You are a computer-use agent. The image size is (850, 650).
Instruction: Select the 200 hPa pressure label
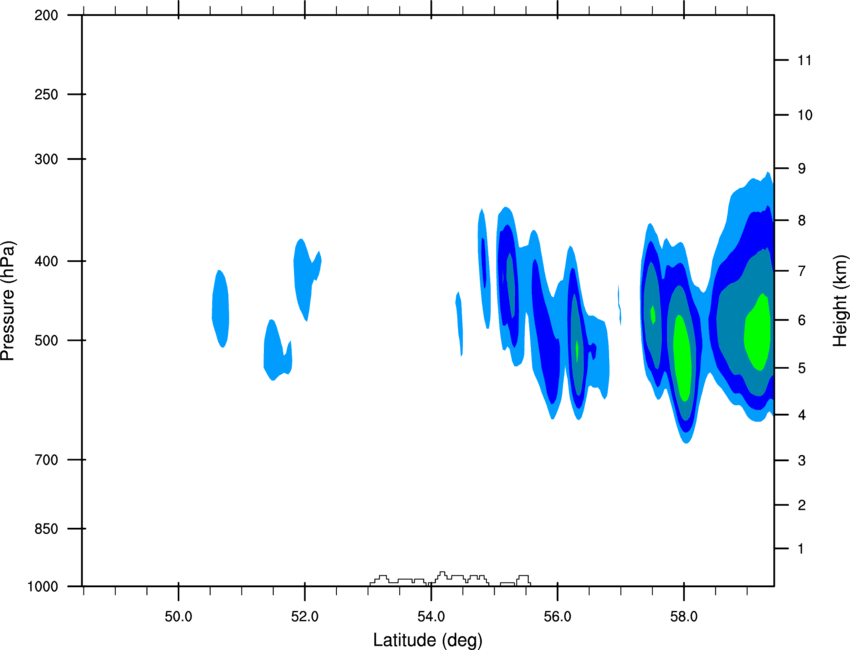(47, 16)
